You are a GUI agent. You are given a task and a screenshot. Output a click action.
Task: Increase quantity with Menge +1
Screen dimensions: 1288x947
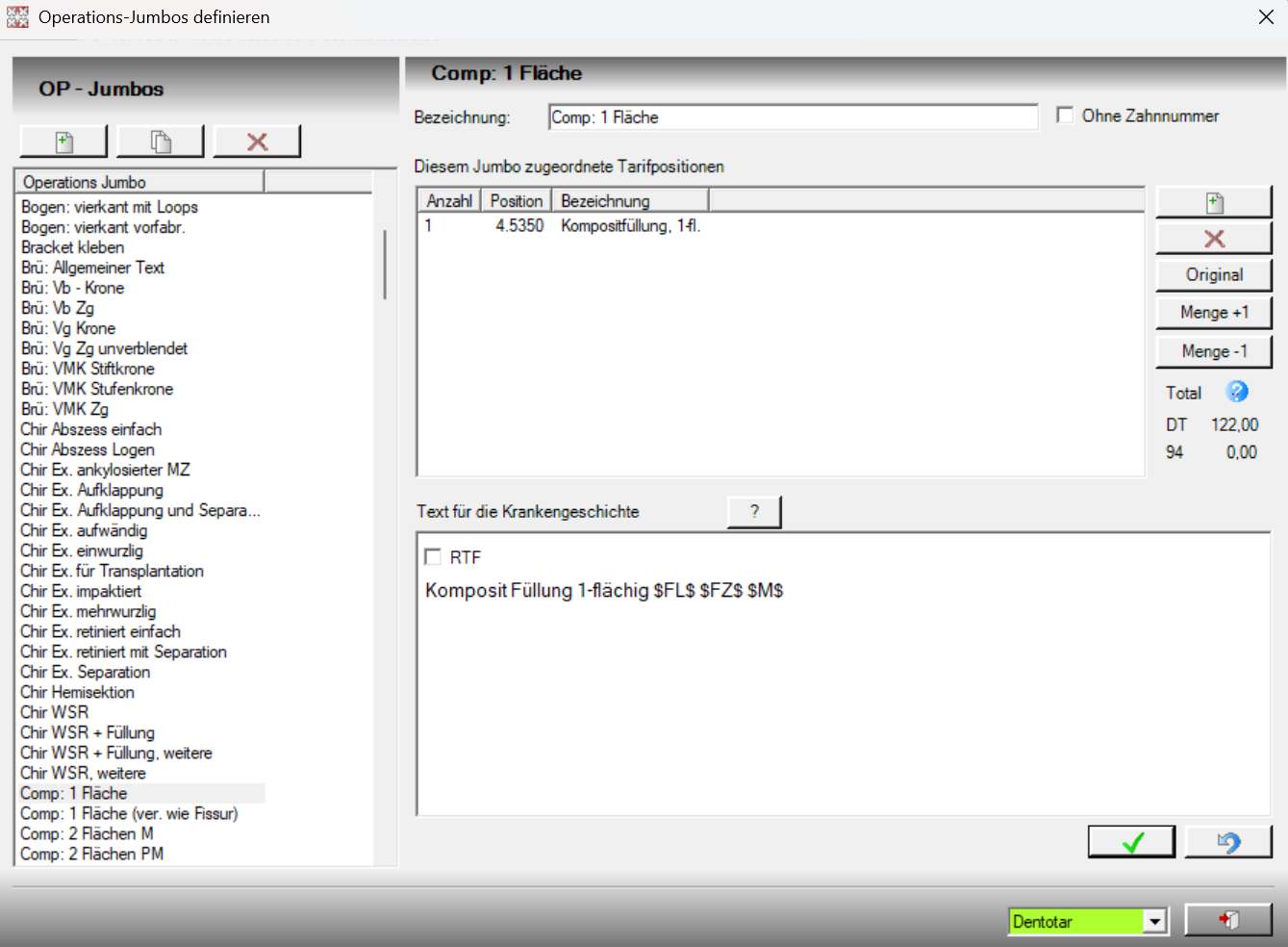tap(1214, 313)
